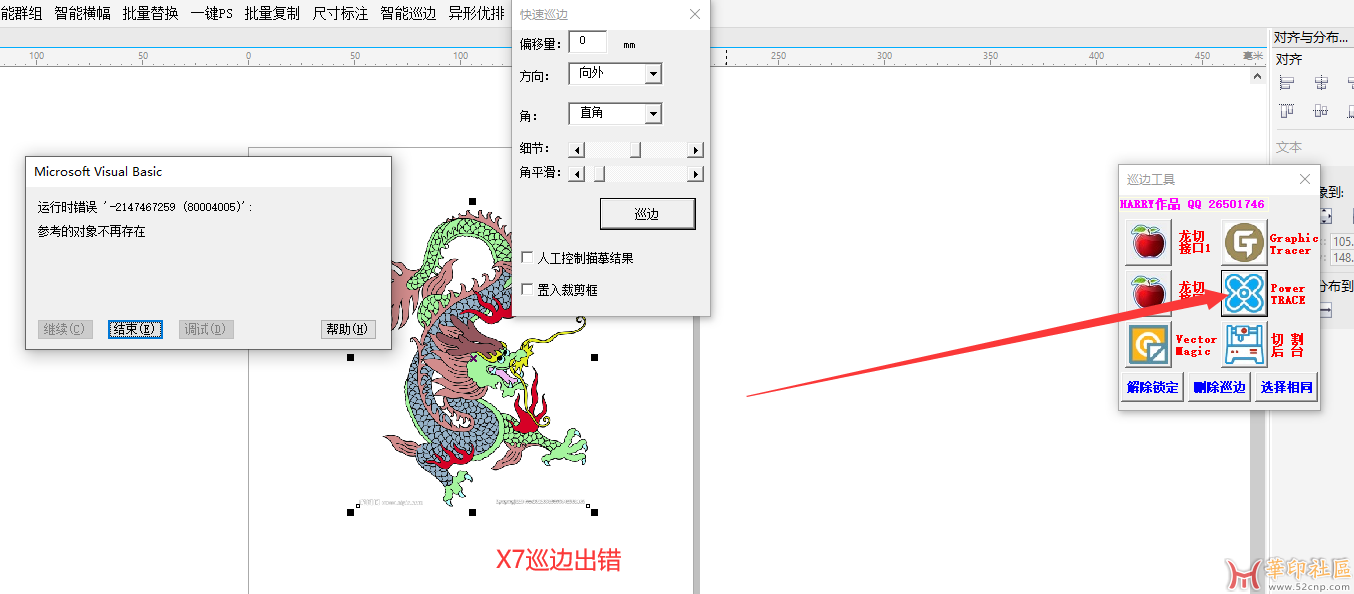Click the top apple icon for 龙切接口1
The image size is (1354, 594).
(1148, 243)
